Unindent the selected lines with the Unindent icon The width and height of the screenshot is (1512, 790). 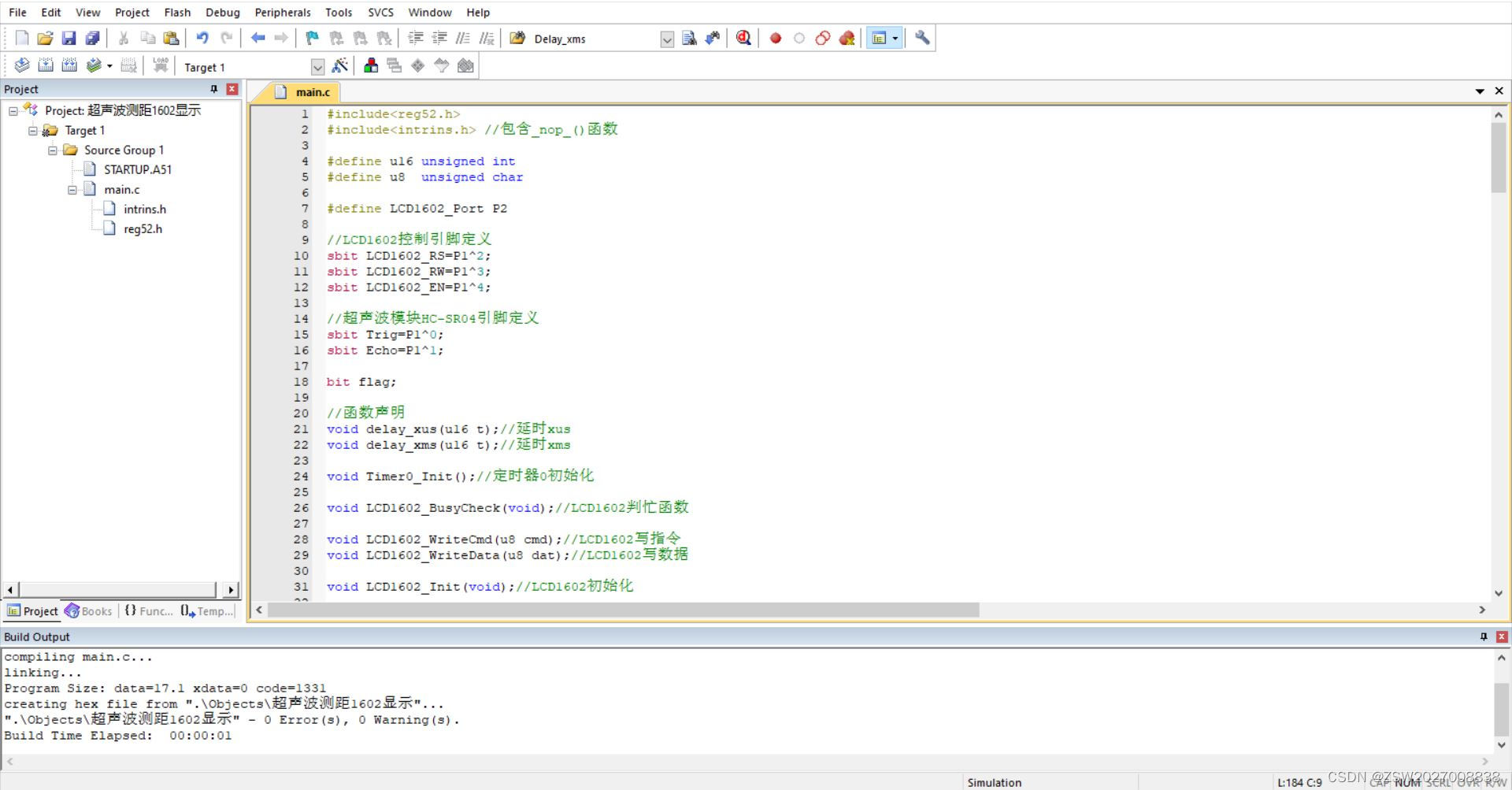(439, 38)
